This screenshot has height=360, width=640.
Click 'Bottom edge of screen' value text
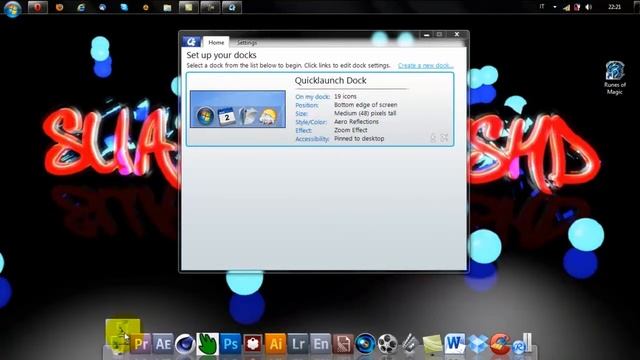[x=366, y=105]
